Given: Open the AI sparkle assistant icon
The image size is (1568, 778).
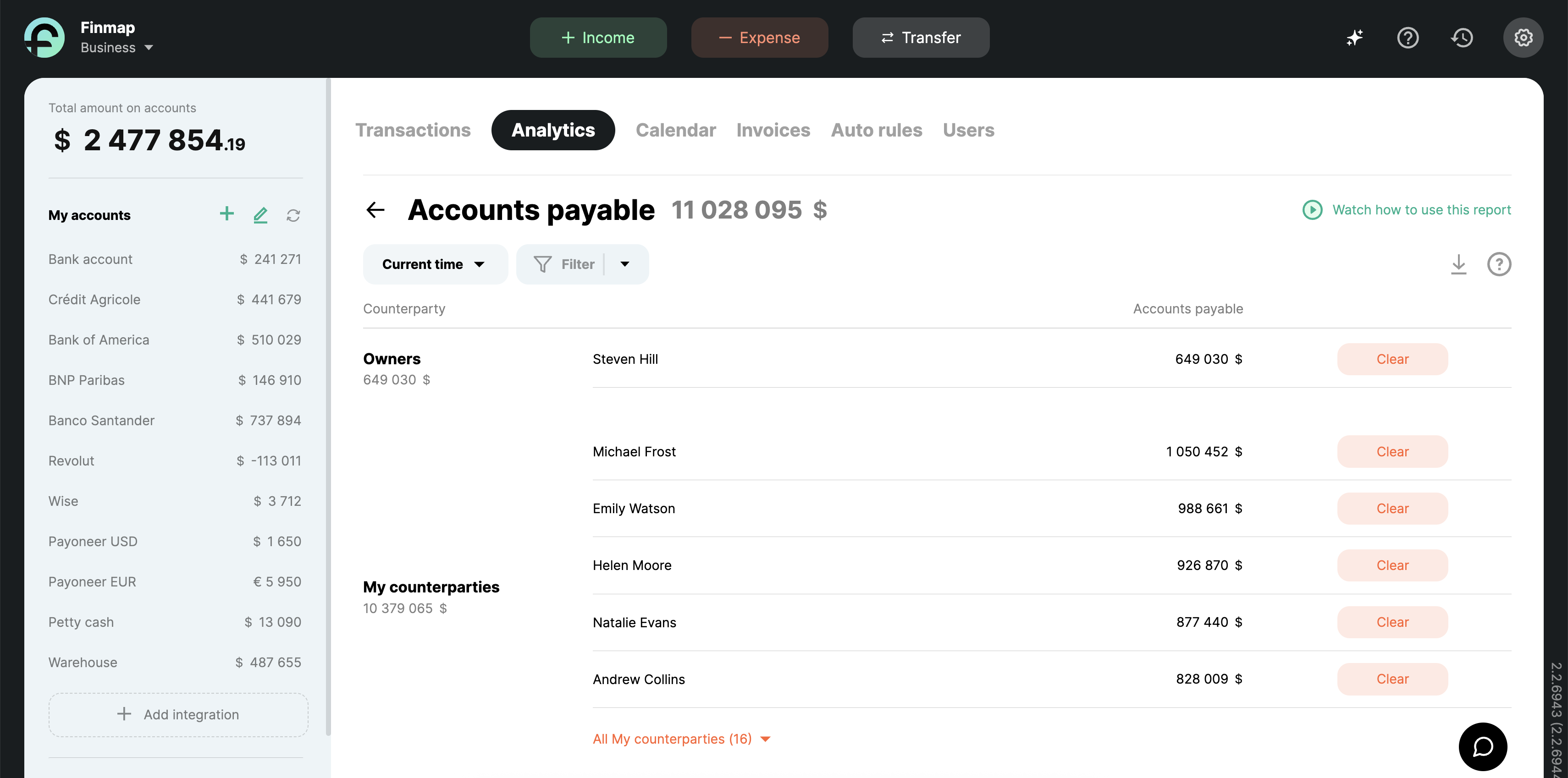Looking at the screenshot, I should (x=1354, y=38).
